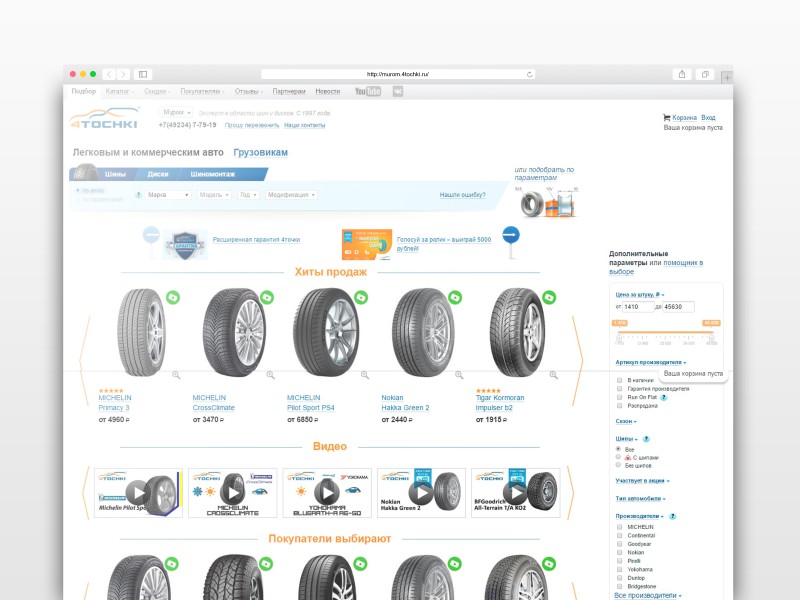This screenshot has width=800, height=600.
Task: Open the Год dropdown
Action: point(248,195)
